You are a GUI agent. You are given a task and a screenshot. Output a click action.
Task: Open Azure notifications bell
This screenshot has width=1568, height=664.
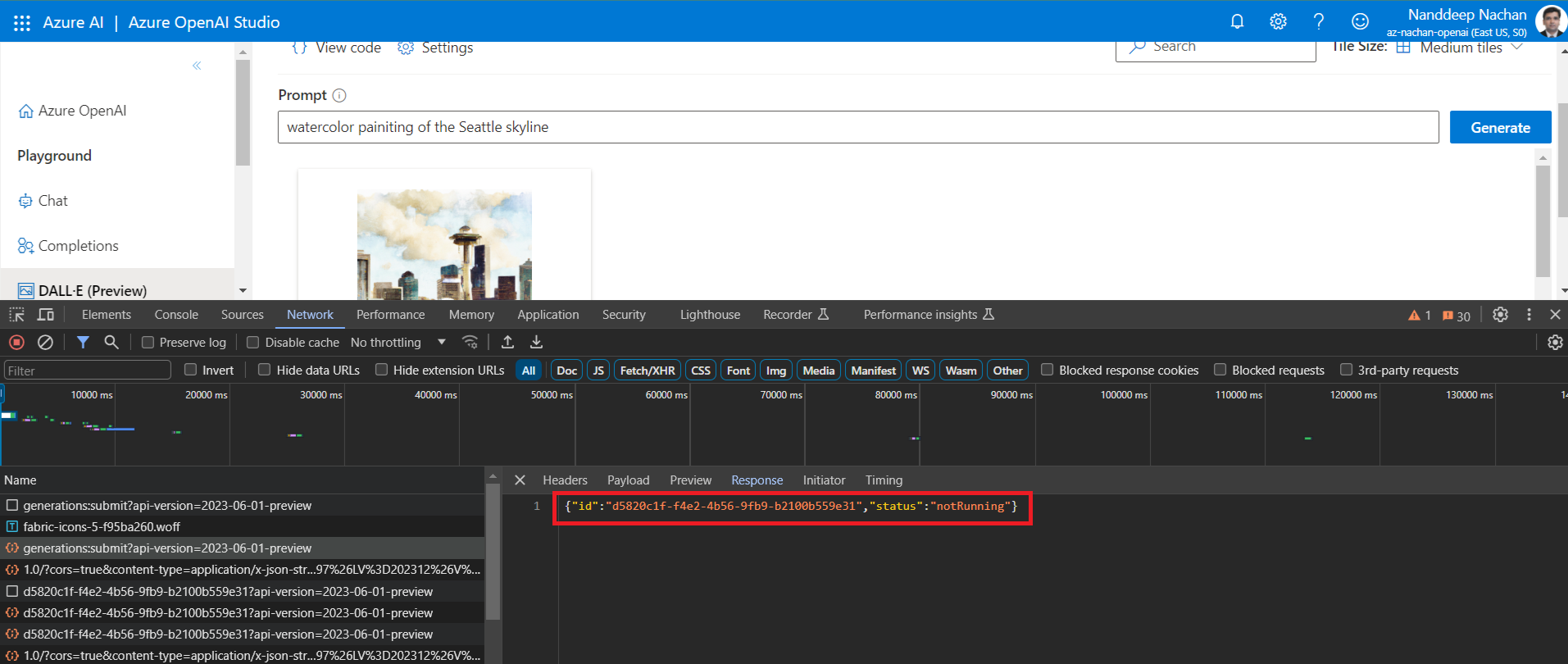click(x=1237, y=22)
